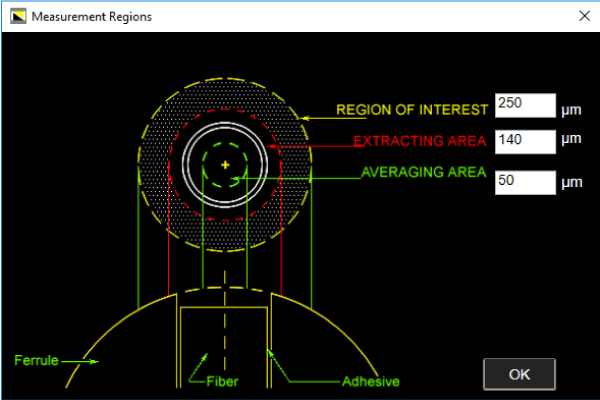Click the 'EXTRACTING AREA' label
The height and width of the screenshot is (400, 600).
[420, 141]
